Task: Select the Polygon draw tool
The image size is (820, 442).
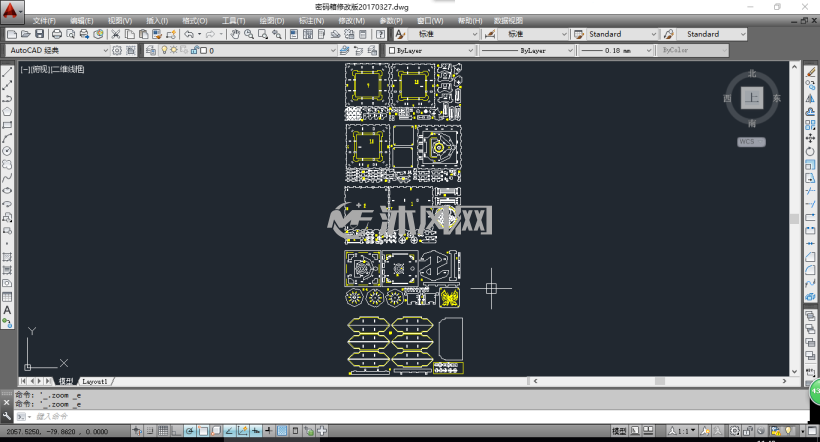Action: [7, 112]
